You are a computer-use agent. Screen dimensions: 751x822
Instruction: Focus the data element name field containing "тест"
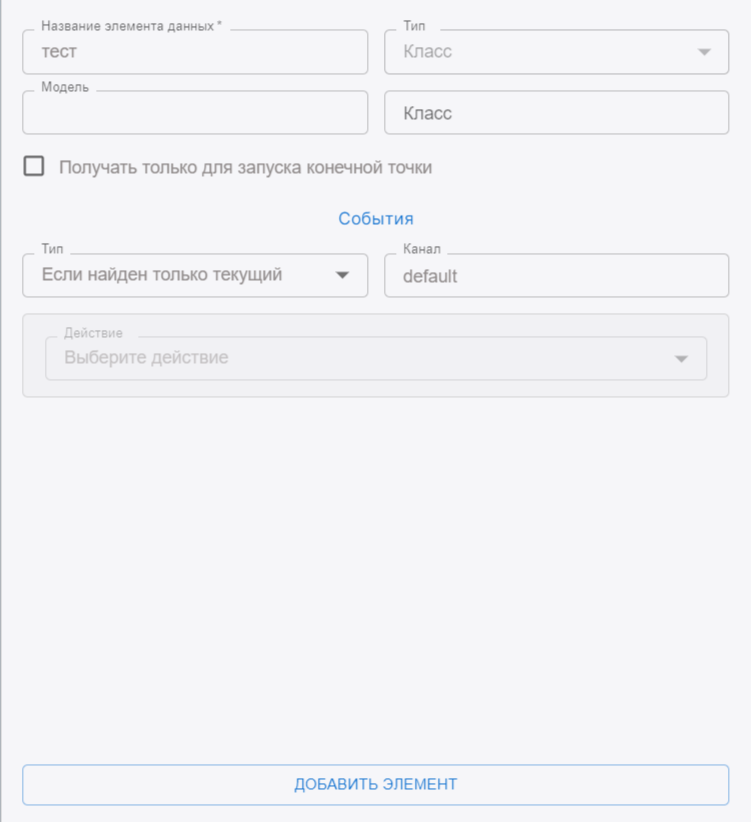195,52
